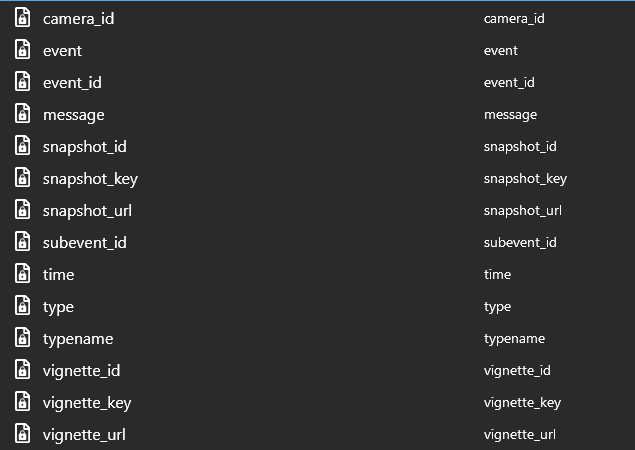
Task: Select the type field name
Action: 58,307
